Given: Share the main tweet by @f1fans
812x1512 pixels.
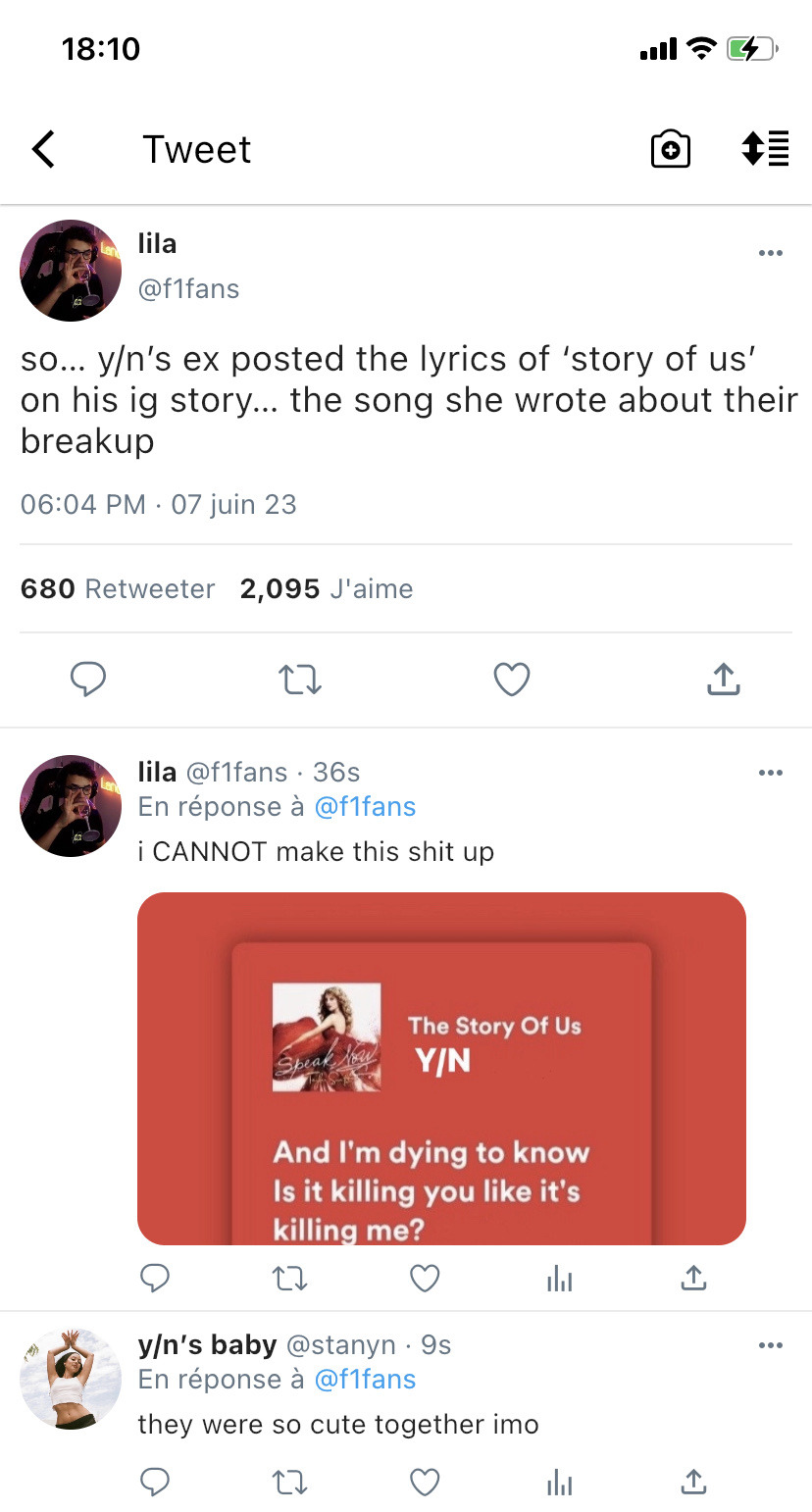Looking at the screenshot, I should click(723, 679).
